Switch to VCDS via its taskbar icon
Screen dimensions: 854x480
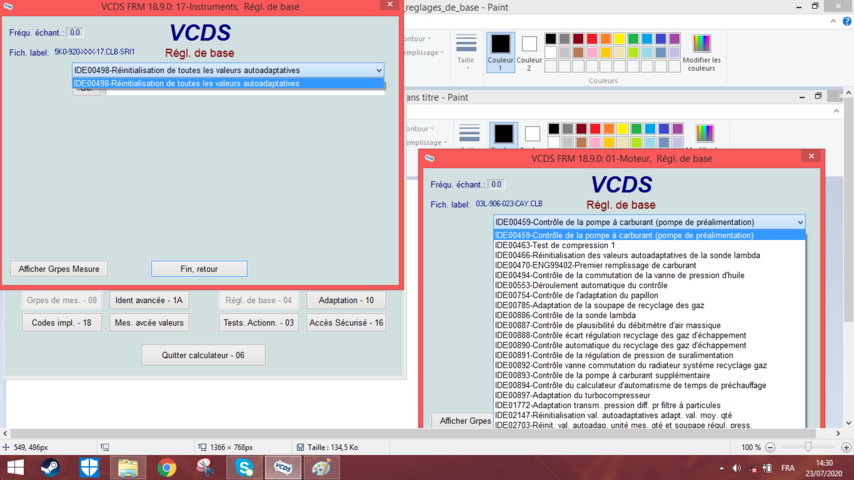[x=283, y=468]
